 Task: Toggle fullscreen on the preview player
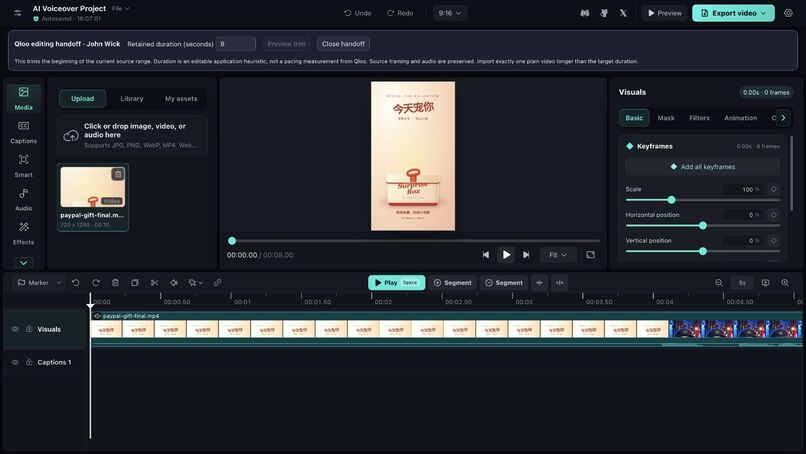tap(590, 255)
